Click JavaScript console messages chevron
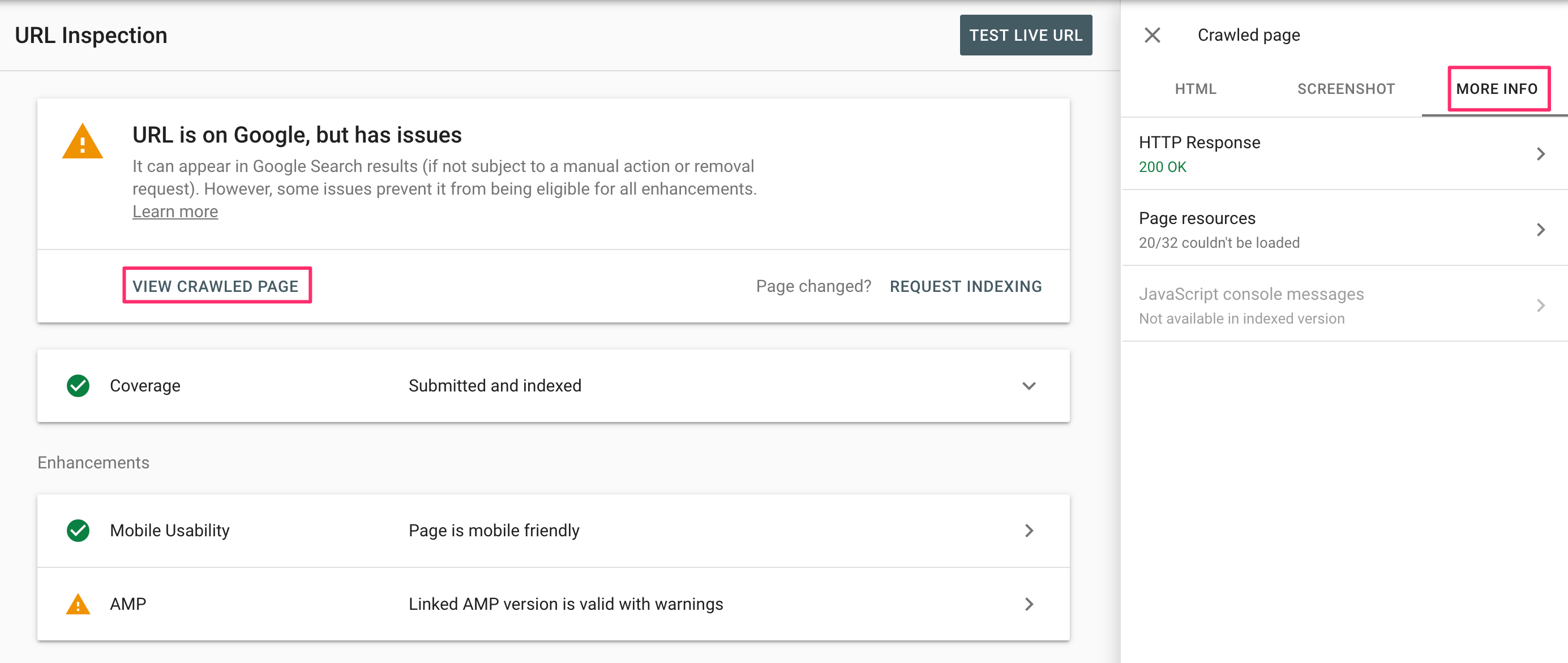Image resolution: width=1568 pixels, height=663 pixels. (1540, 305)
